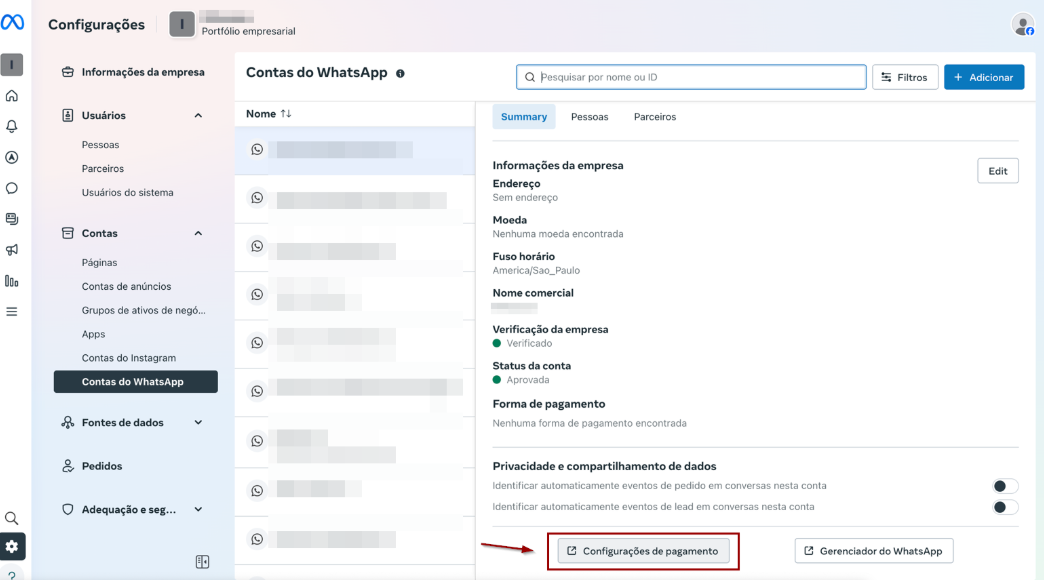The width and height of the screenshot is (1044, 580).
Task: Click the search magnifier in left rail
Action: tap(12, 518)
